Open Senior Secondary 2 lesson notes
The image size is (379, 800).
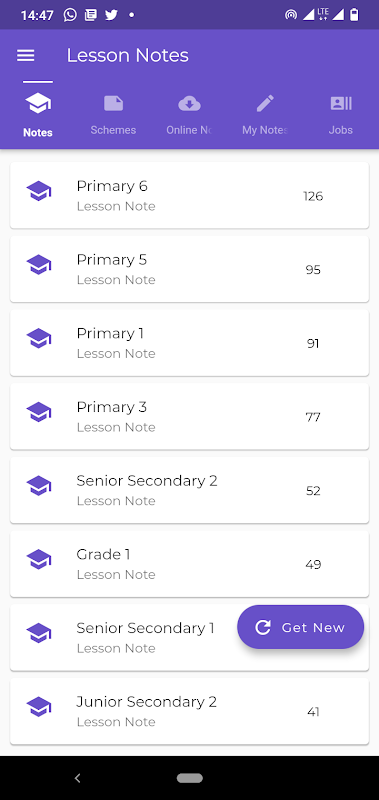tap(189, 490)
